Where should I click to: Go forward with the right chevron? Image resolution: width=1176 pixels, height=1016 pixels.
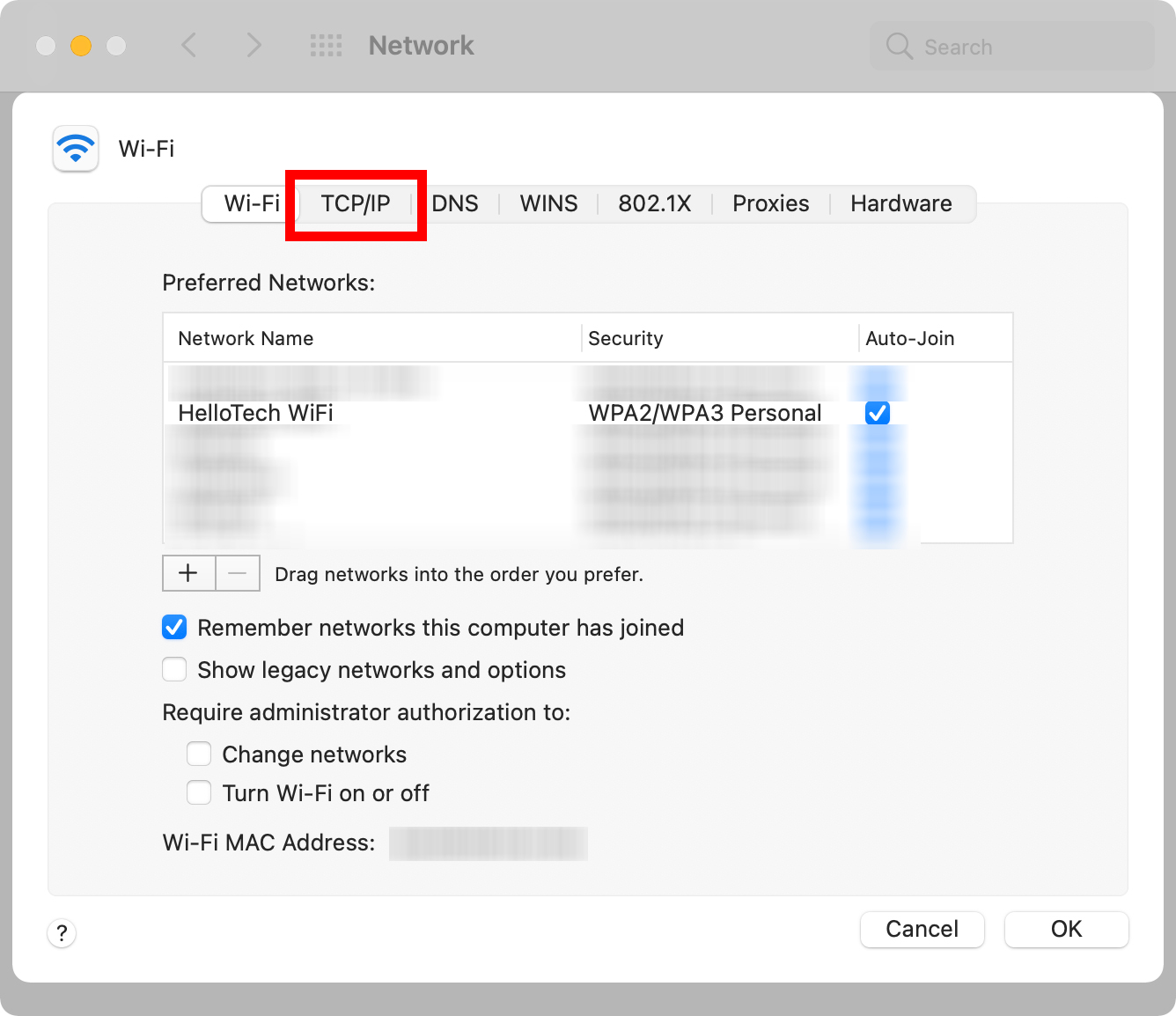[x=254, y=45]
